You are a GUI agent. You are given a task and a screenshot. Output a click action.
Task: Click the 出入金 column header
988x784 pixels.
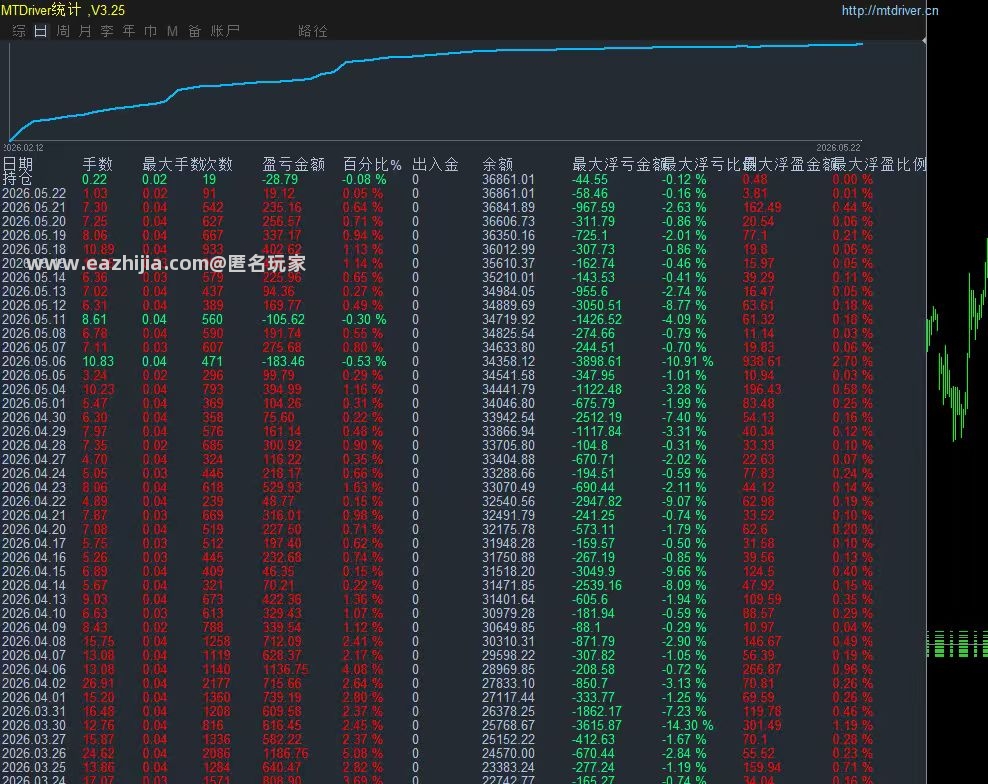(x=435, y=164)
